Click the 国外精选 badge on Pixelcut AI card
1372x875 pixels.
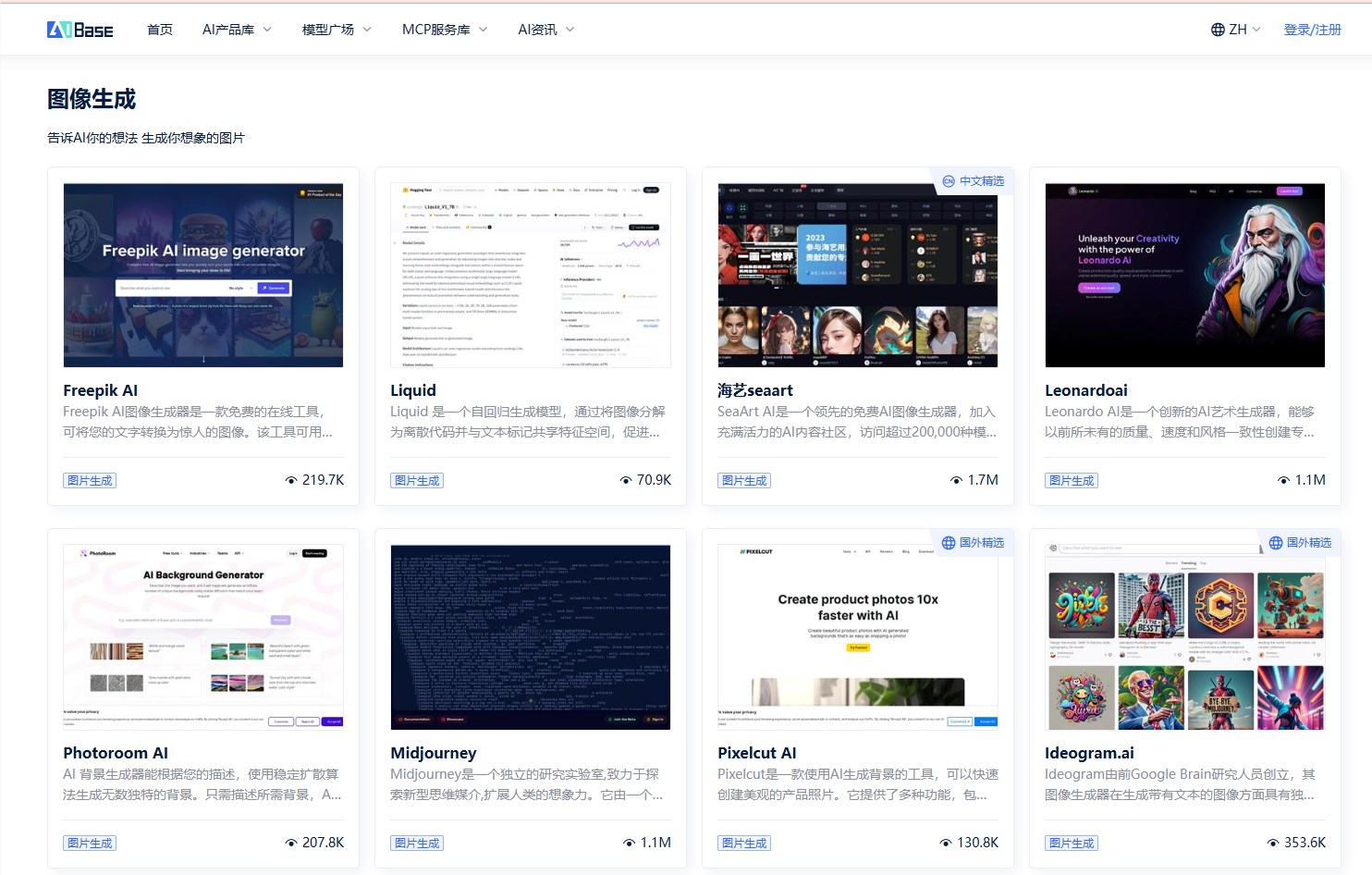973,543
